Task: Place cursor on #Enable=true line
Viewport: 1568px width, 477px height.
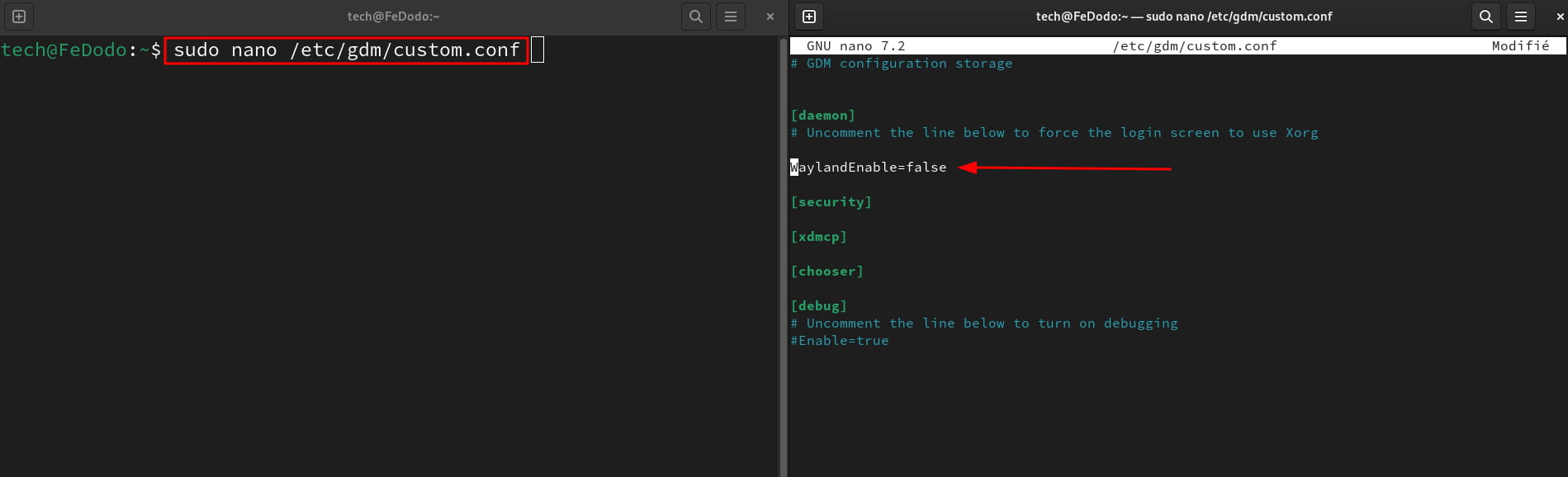Action: (840, 341)
